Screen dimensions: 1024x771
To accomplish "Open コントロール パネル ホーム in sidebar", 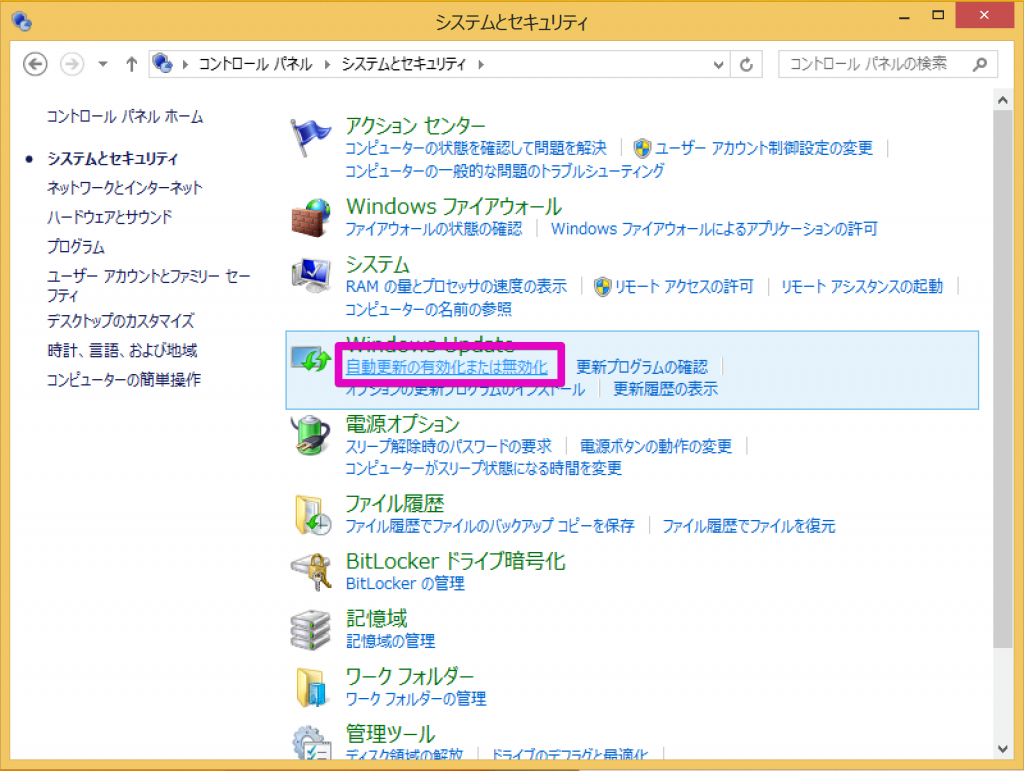I will 125,117.
